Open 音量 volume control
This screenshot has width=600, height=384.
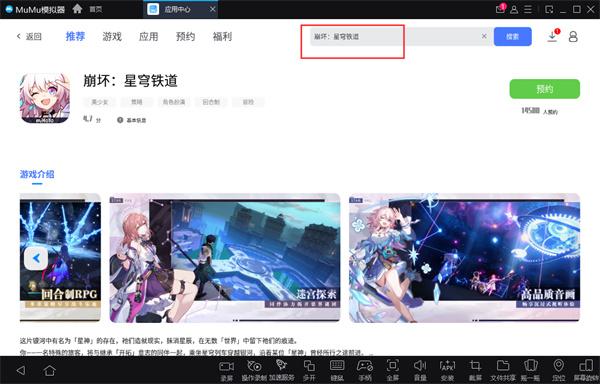point(420,370)
